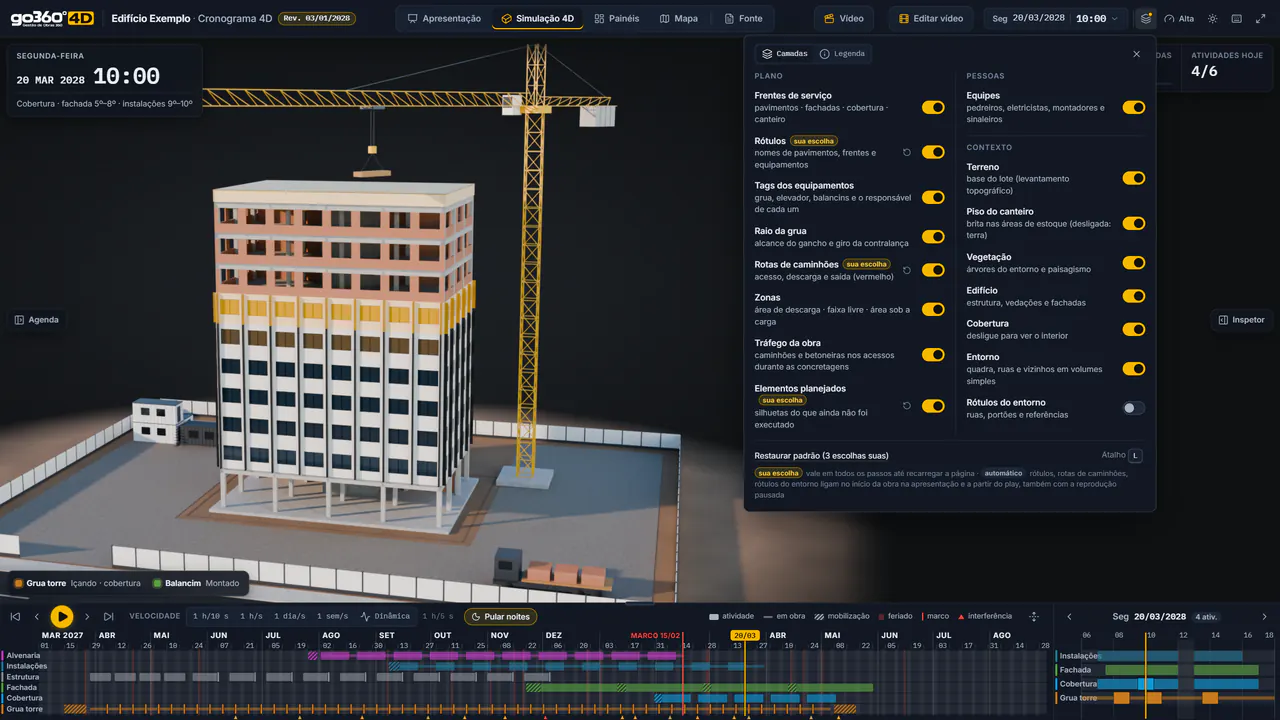
Task: Enable the Rótulos do entorno toggle
Action: (x=1133, y=408)
